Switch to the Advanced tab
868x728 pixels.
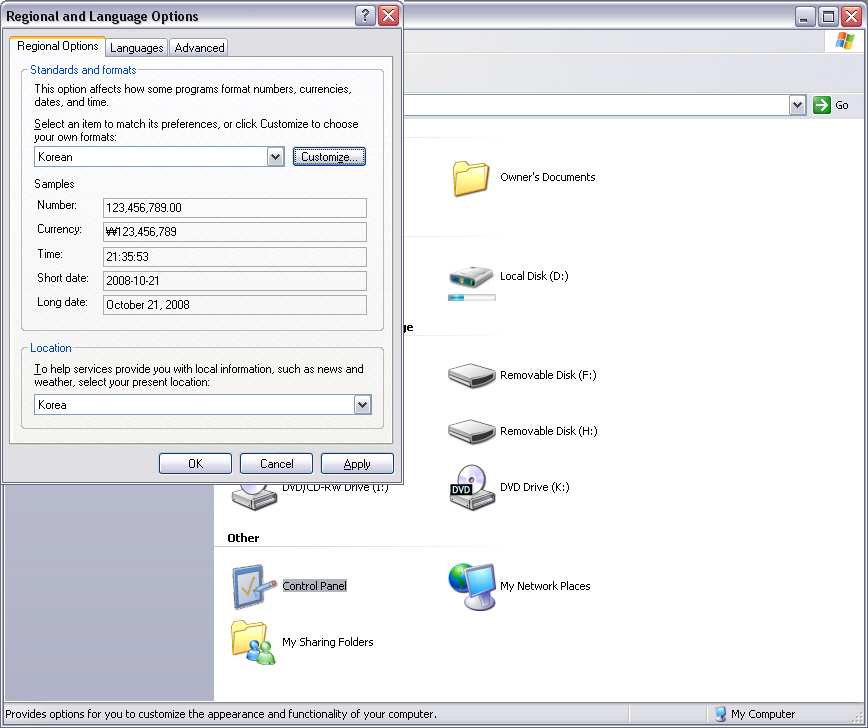[x=199, y=48]
